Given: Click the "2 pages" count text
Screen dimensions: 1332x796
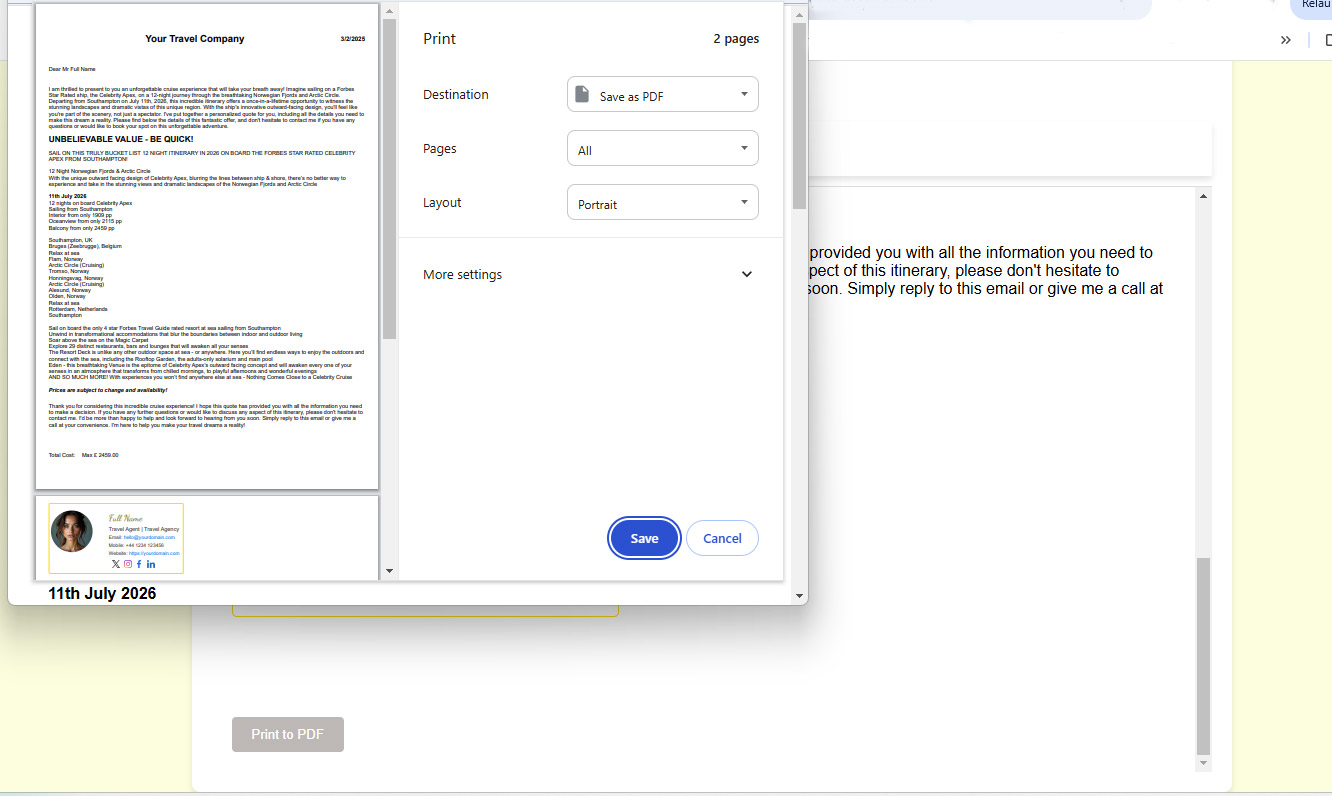Looking at the screenshot, I should pyautogui.click(x=736, y=39).
